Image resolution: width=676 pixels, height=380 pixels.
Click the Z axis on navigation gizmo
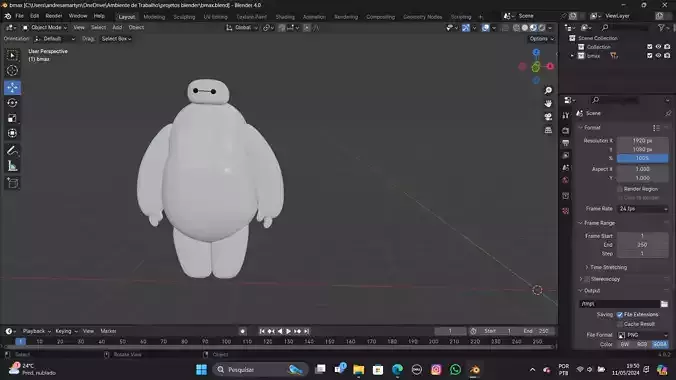pos(536,53)
